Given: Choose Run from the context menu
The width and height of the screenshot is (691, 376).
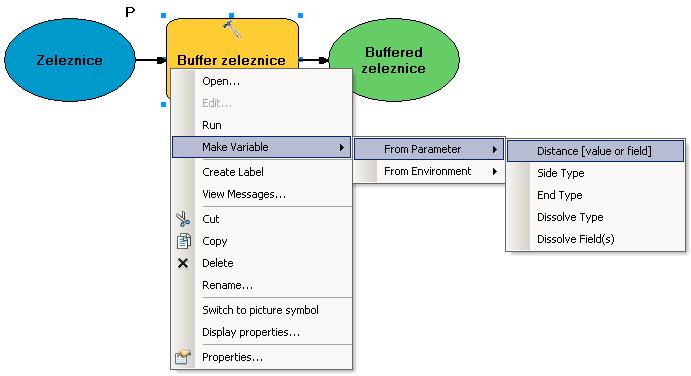Looking at the screenshot, I should tap(262, 125).
